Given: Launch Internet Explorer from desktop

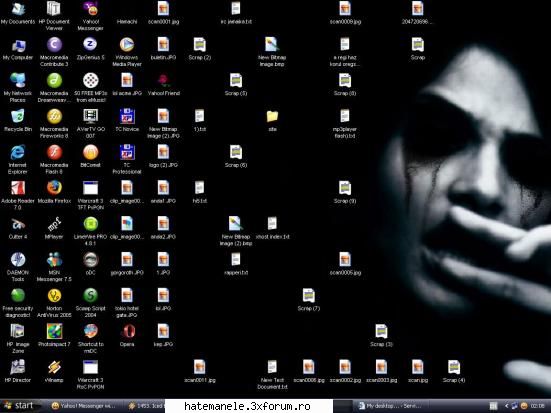Looking at the screenshot, I should (18, 159).
